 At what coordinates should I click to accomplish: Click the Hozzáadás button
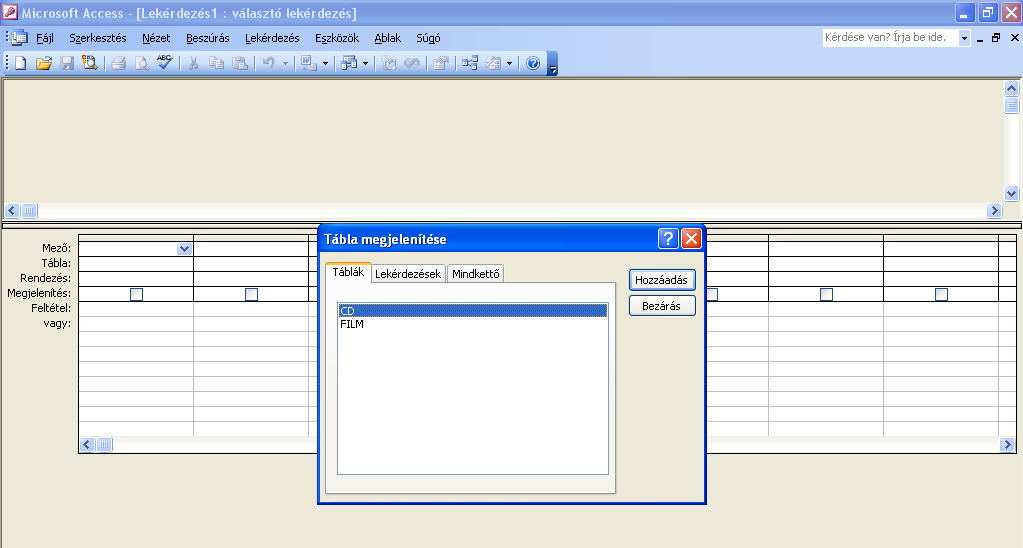pos(662,280)
